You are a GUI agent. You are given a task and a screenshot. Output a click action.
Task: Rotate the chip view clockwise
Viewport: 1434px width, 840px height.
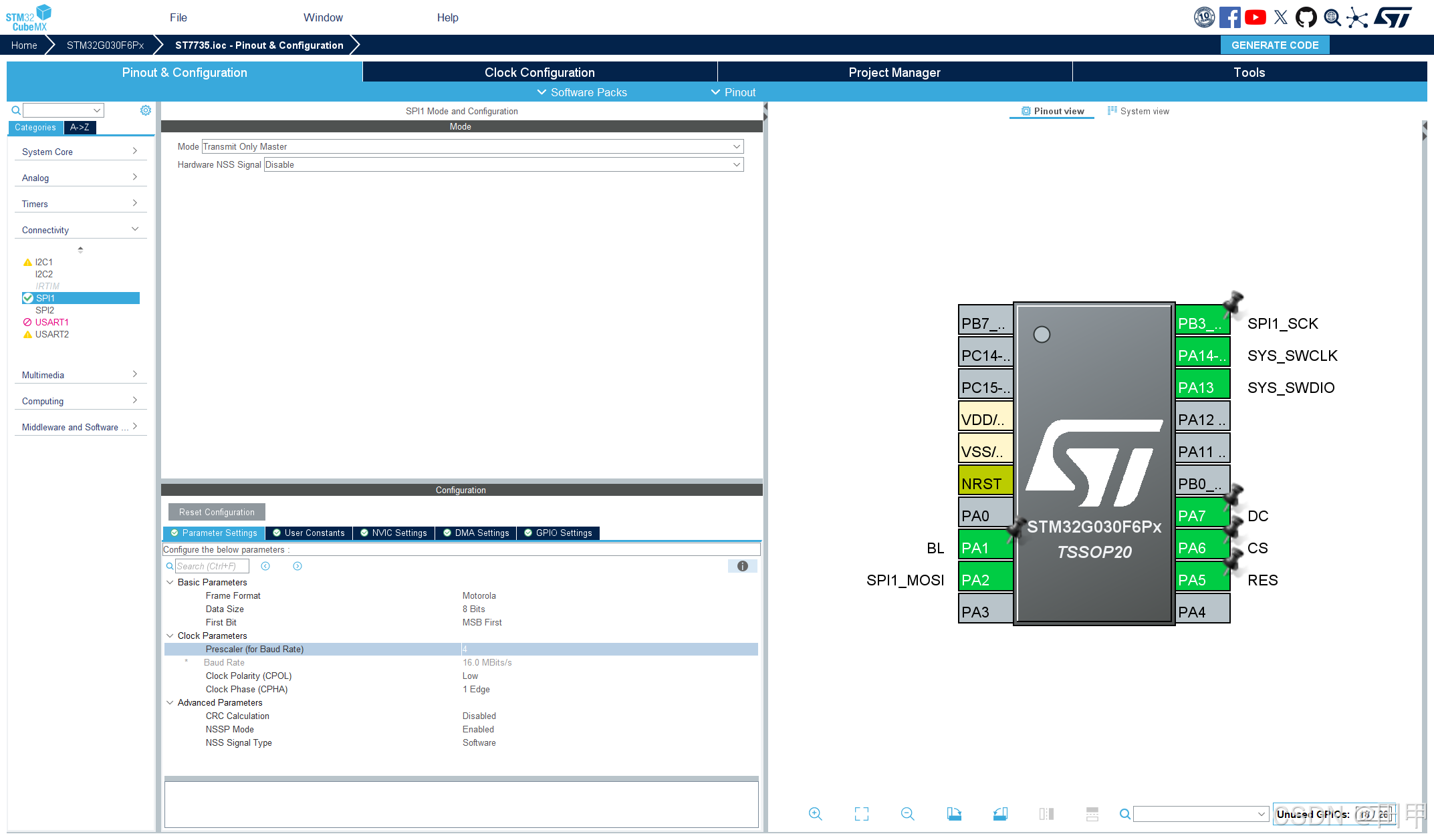click(954, 814)
